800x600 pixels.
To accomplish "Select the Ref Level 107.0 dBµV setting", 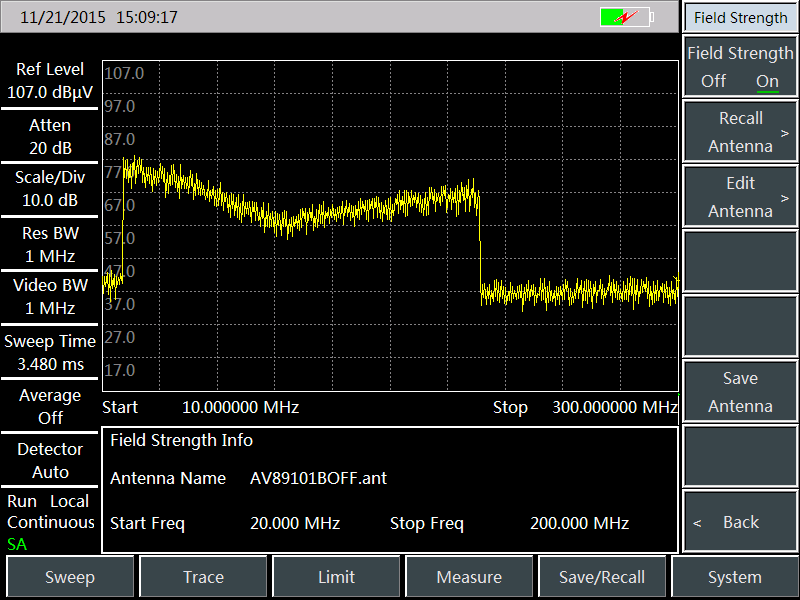I will click(50, 81).
